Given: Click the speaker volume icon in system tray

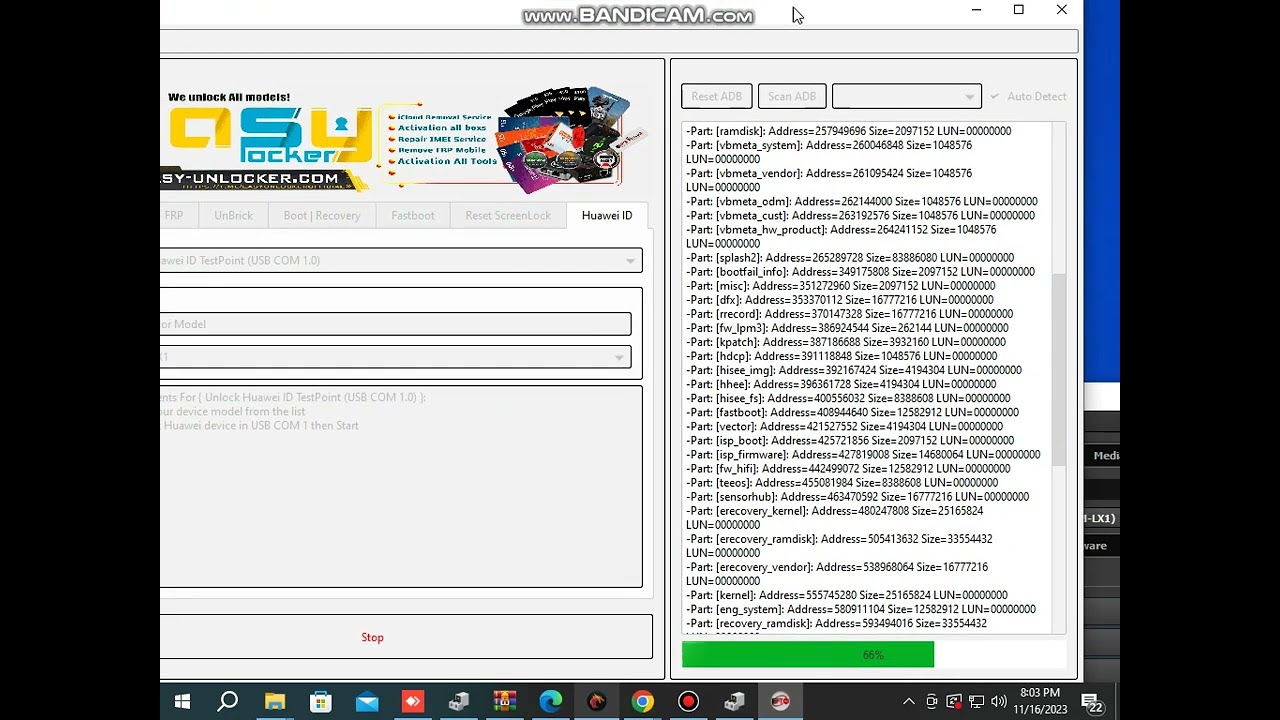Looking at the screenshot, I should click(999, 701).
